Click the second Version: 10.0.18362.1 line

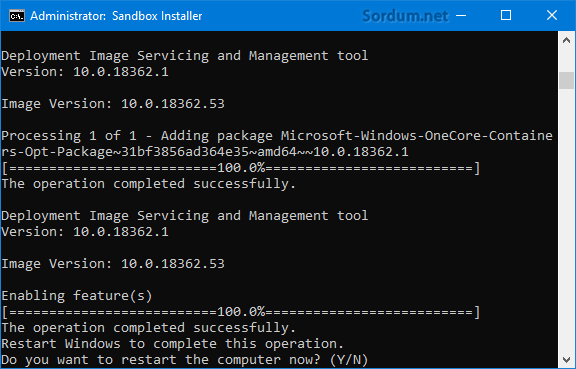point(85,232)
